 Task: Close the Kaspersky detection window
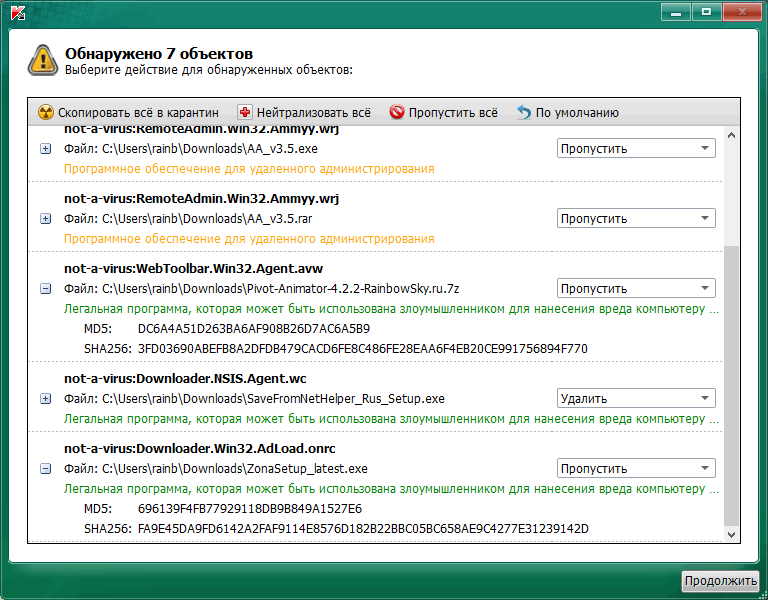click(x=742, y=12)
